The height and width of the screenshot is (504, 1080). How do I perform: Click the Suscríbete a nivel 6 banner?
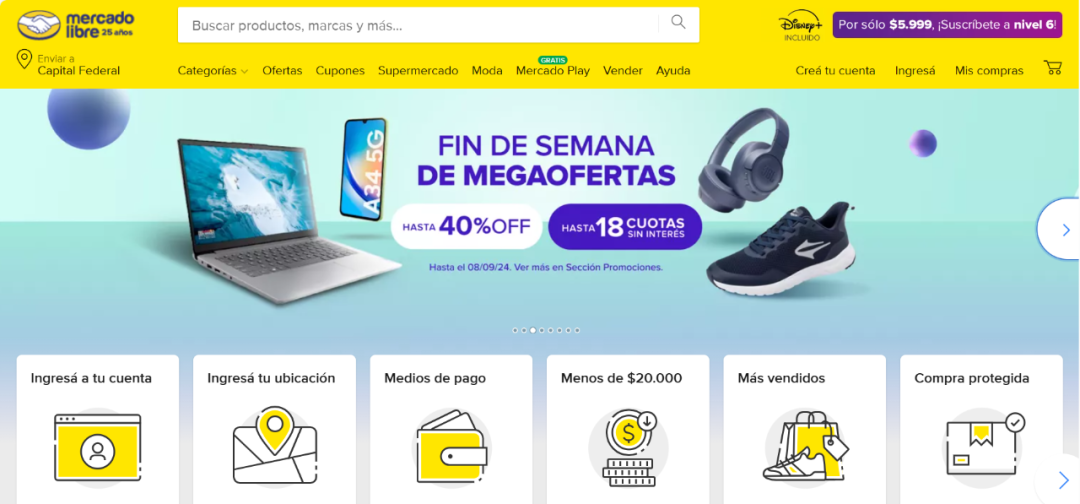click(x=947, y=25)
